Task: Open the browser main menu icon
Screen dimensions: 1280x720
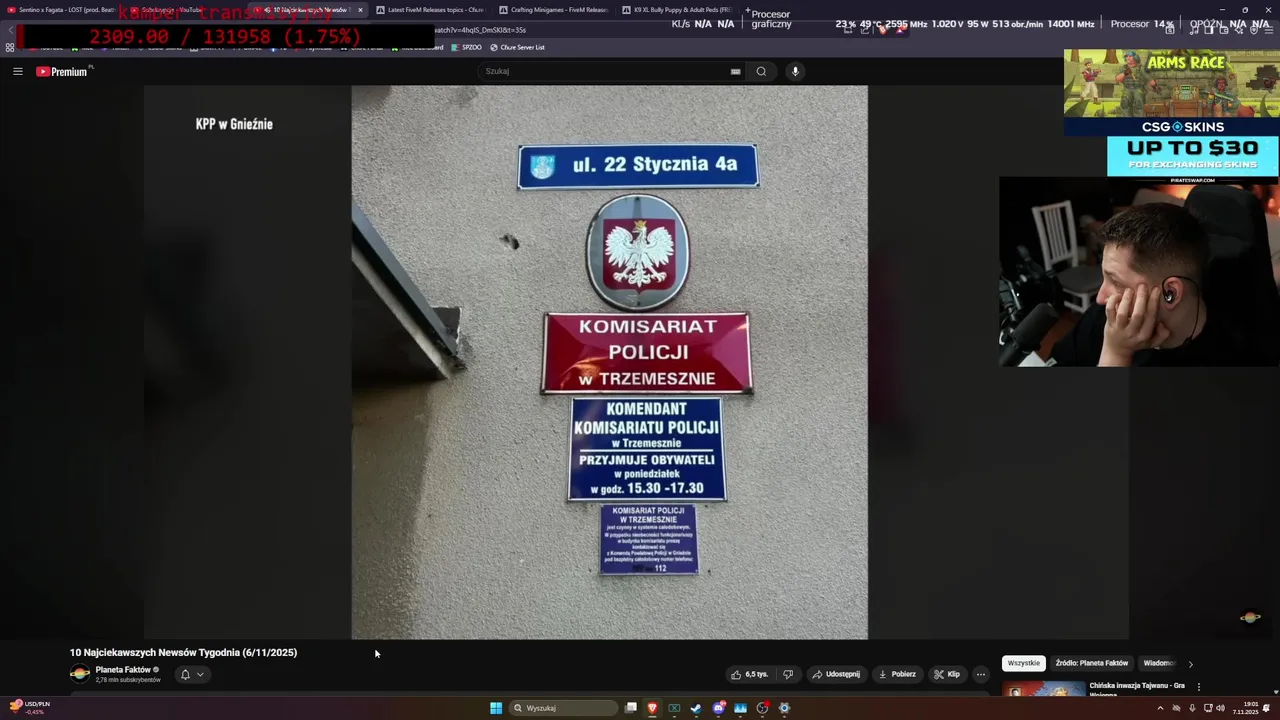Action: point(1268,30)
